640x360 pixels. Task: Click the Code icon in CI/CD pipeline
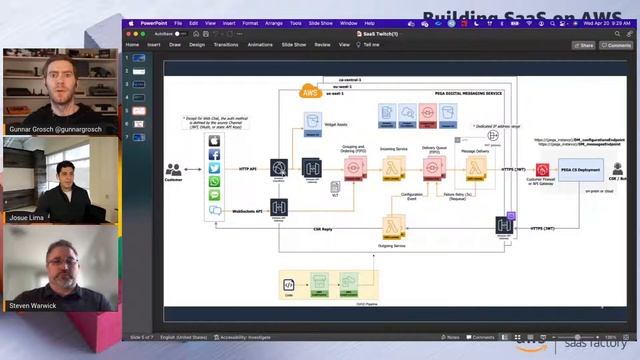(x=289, y=284)
